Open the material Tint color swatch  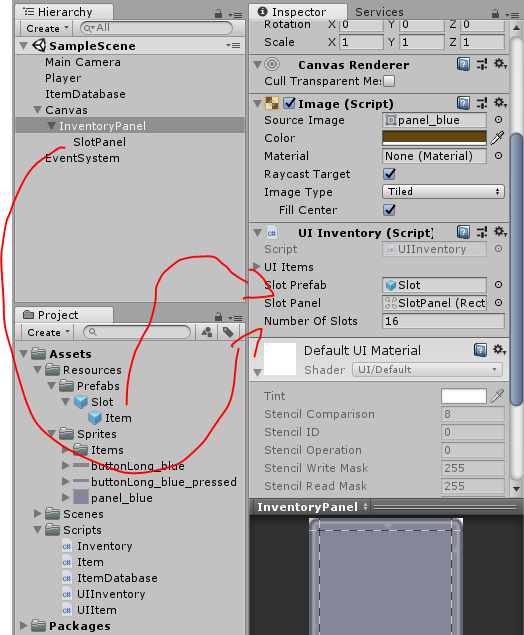pyautogui.click(x=464, y=396)
